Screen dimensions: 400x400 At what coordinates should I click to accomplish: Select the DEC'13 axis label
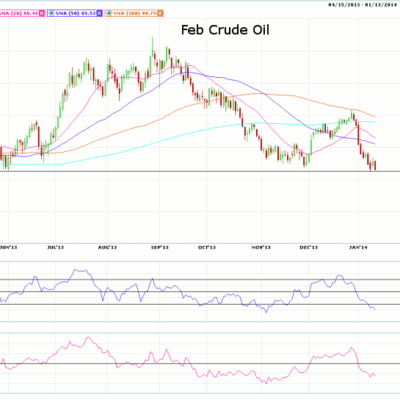point(309,247)
